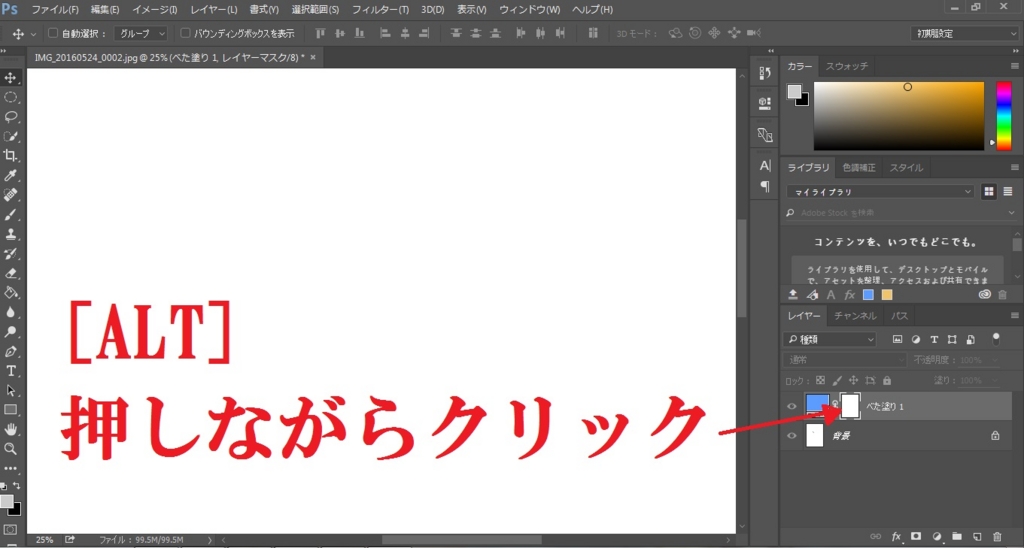
Task: Select the Zoom tool
Action: [x=10, y=449]
